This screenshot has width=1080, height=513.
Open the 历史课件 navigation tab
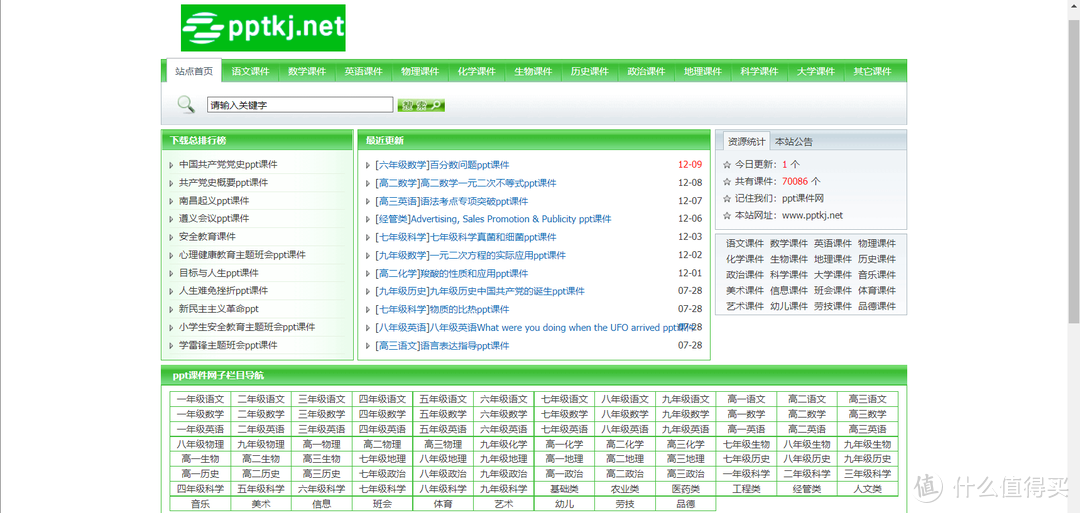point(590,72)
